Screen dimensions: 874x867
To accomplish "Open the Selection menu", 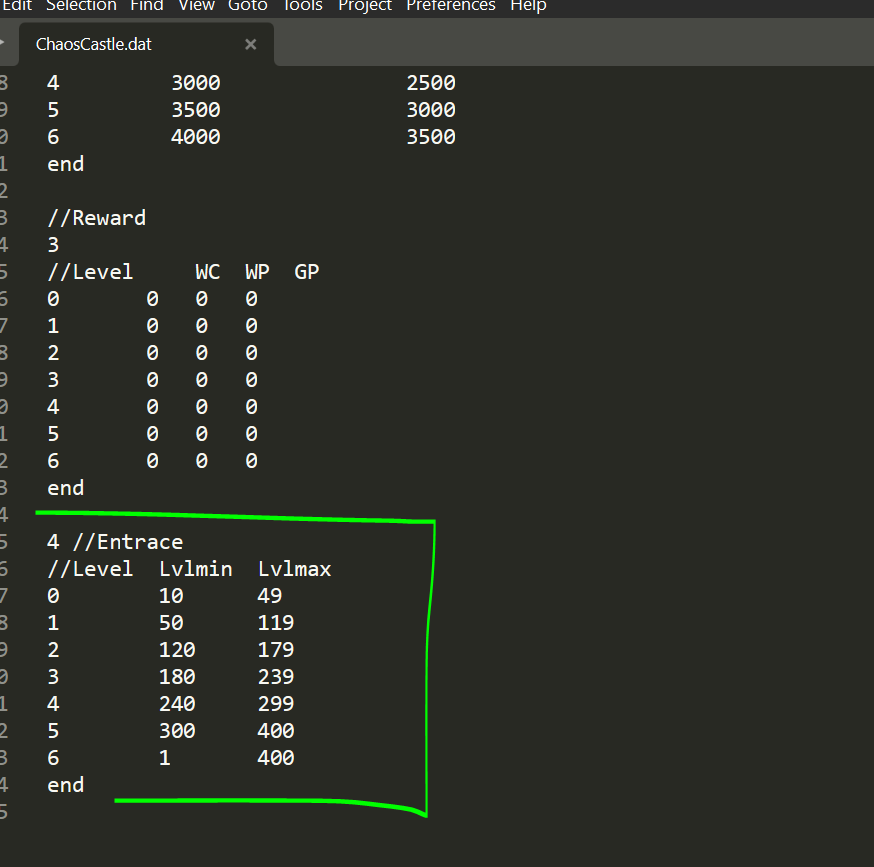I will coord(81,6).
